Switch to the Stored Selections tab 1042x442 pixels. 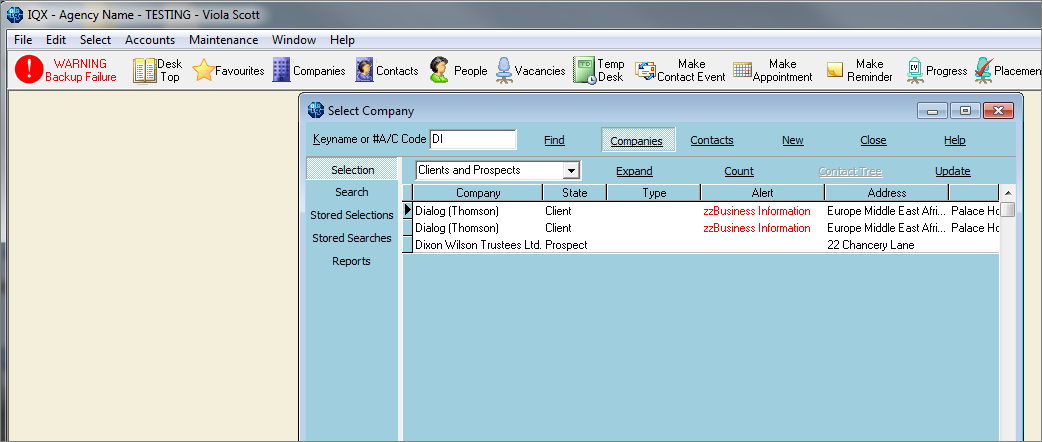[352, 215]
